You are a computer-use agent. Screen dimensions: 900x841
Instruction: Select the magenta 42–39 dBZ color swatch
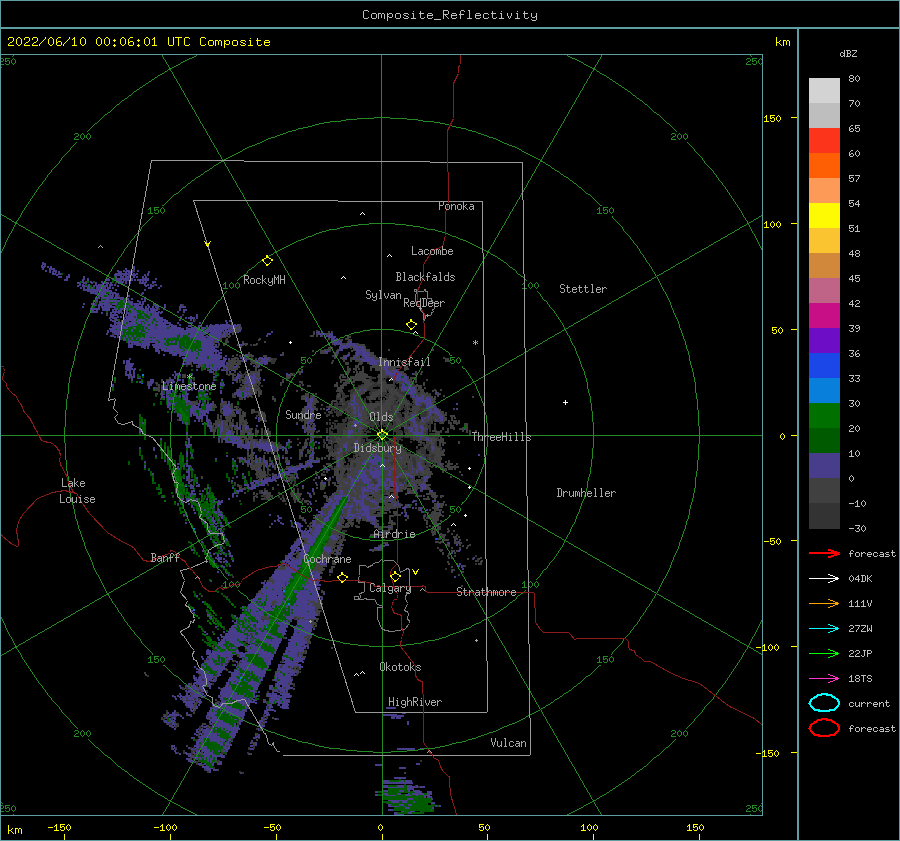[824, 316]
